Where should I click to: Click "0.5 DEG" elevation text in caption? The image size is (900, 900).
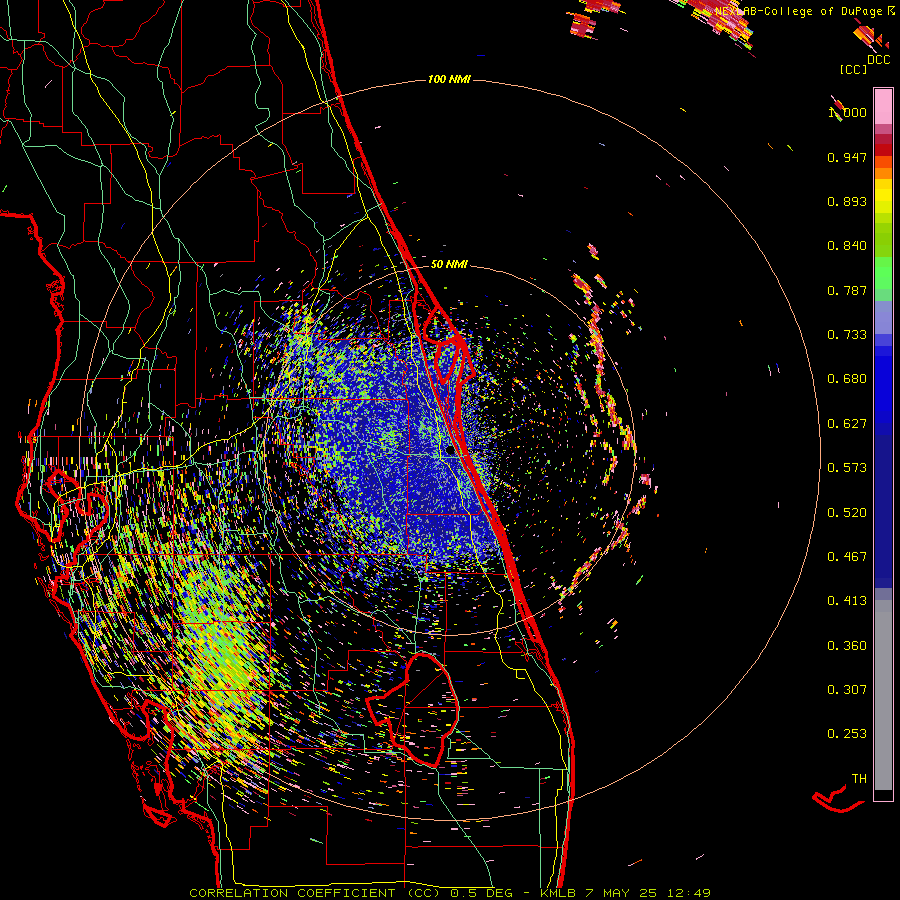[x=481, y=893]
